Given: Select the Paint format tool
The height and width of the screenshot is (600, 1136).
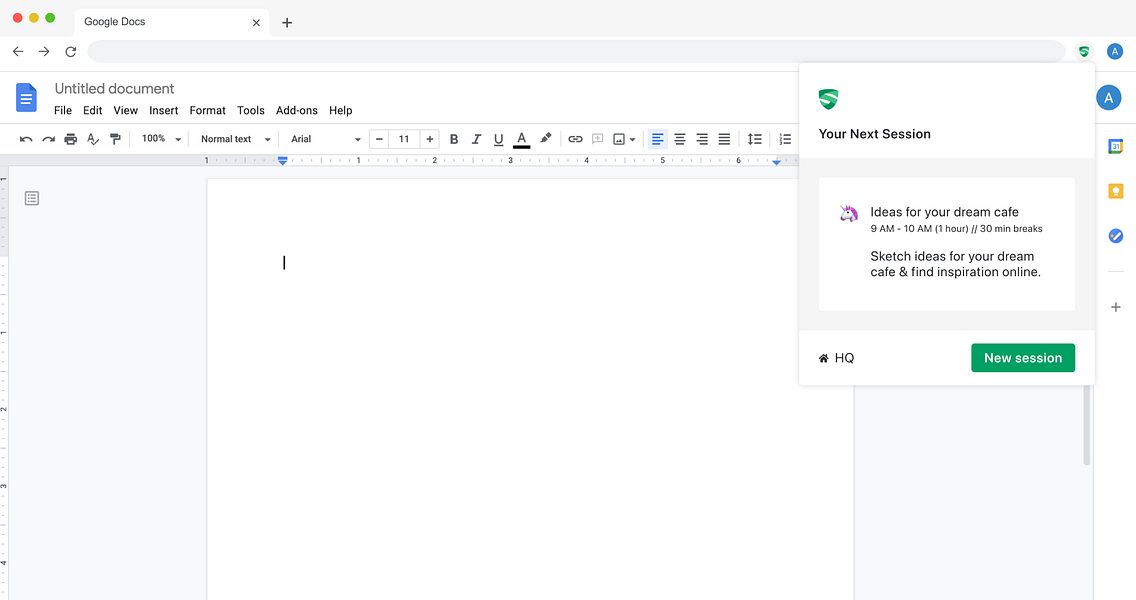Looking at the screenshot, I should coord(115,139).
